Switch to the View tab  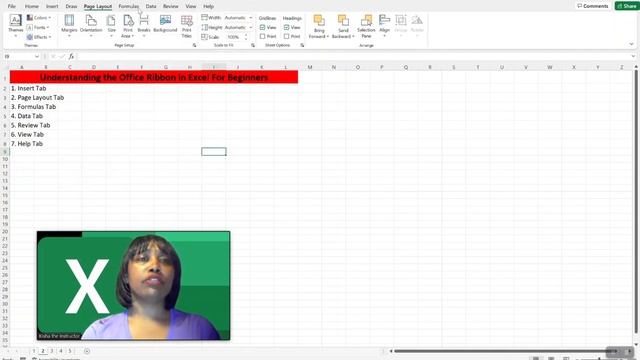(191, 6)
